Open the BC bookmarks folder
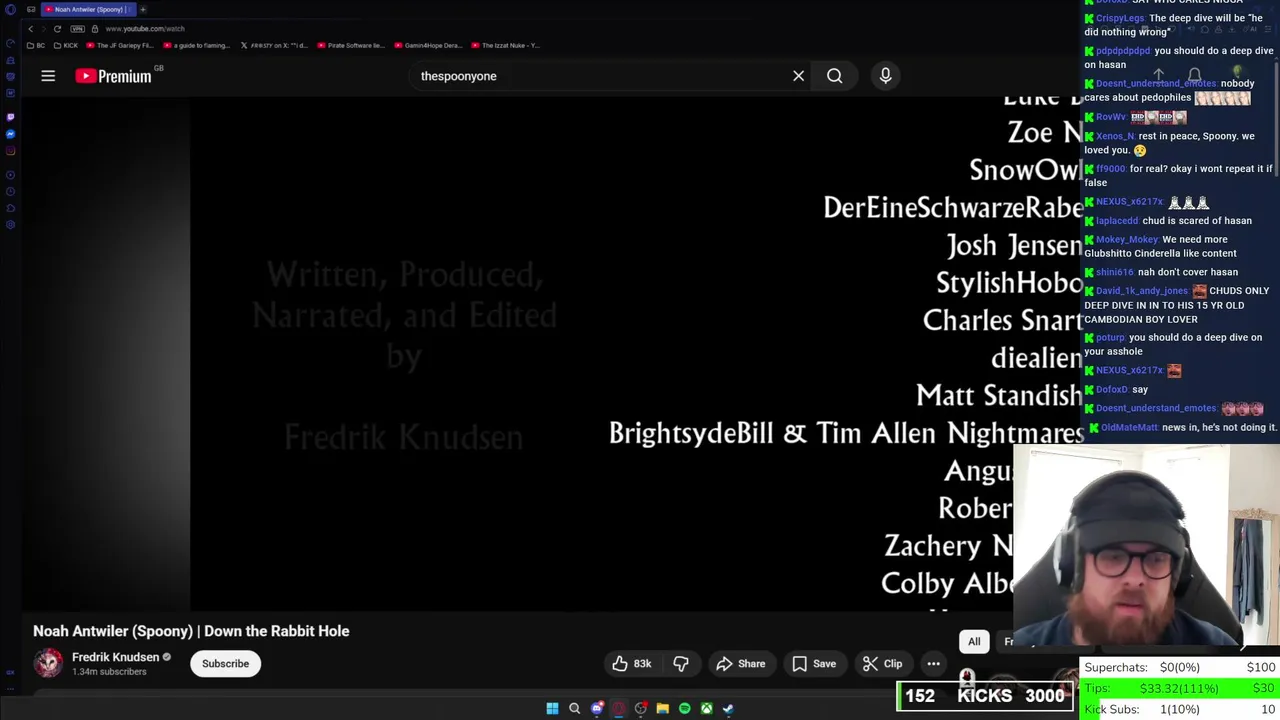 point(35,45)
